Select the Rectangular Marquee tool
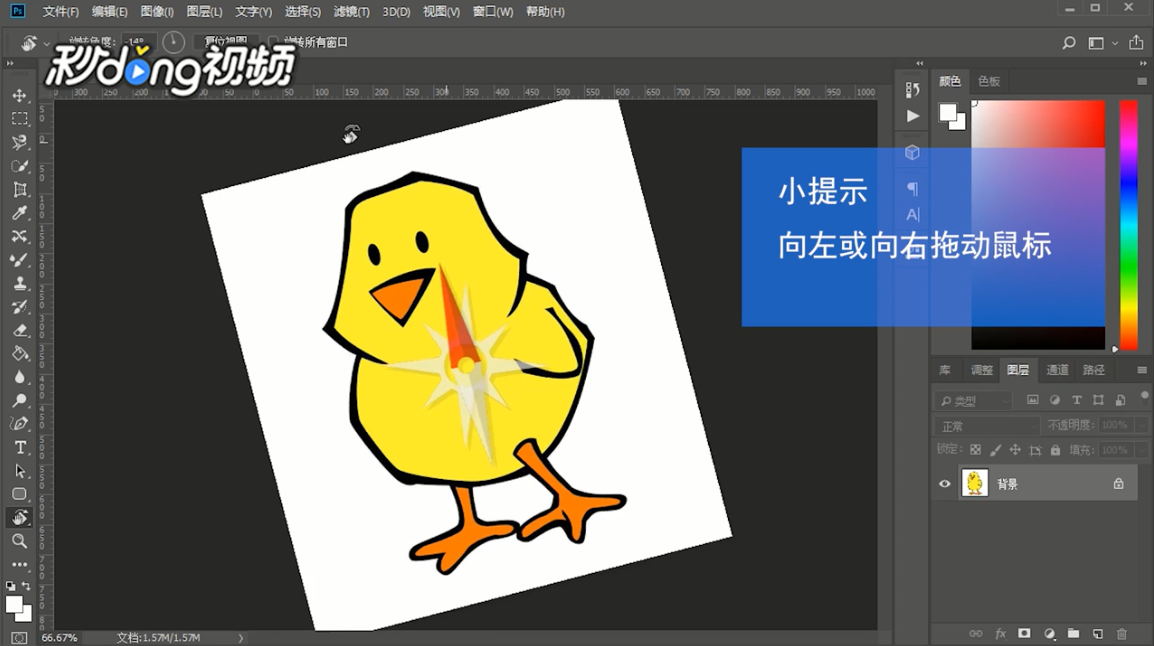Viewport: 1154px width, 646px height. pos(20,119)
